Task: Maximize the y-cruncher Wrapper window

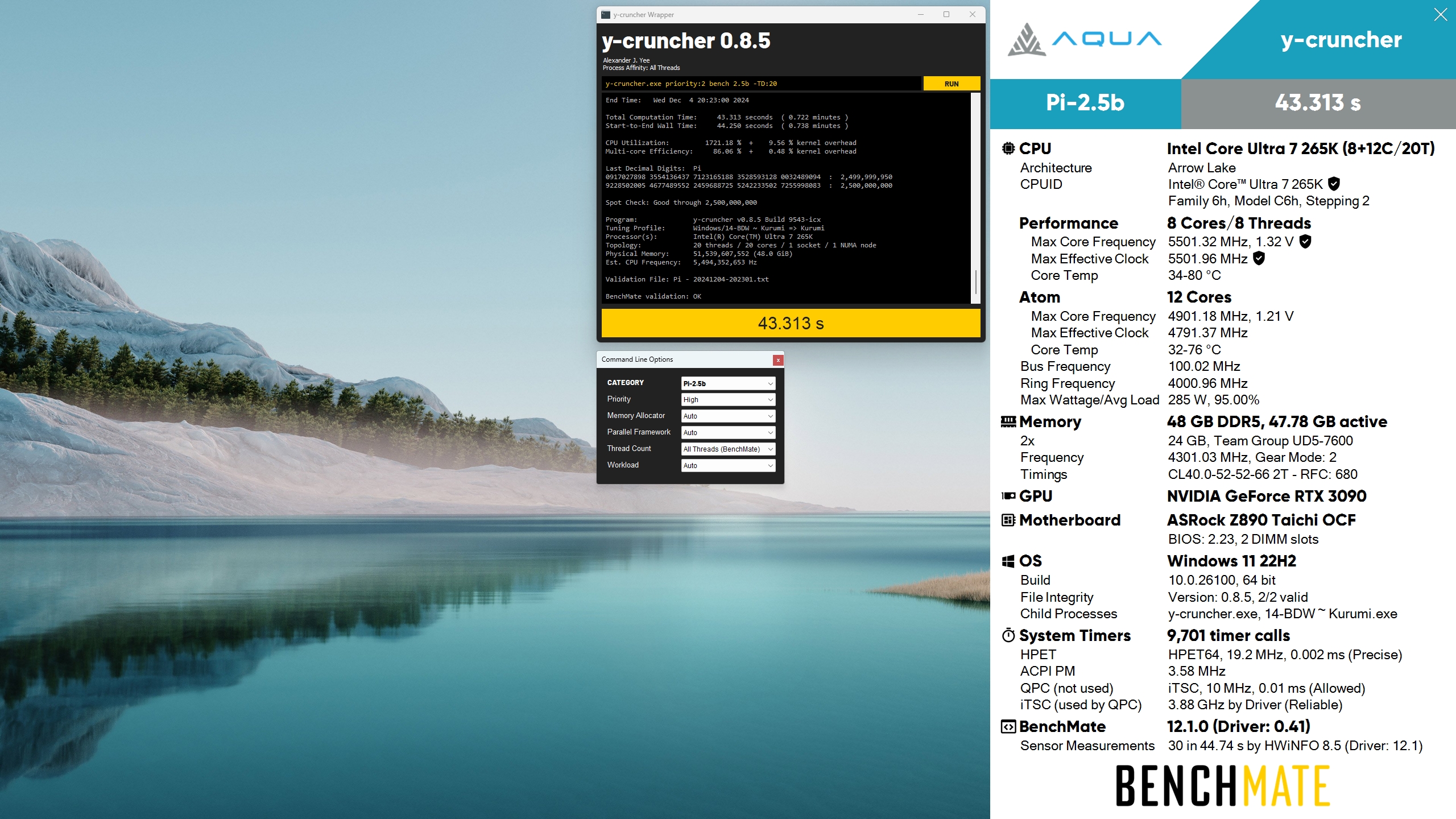Action: (x=946, y=15)
